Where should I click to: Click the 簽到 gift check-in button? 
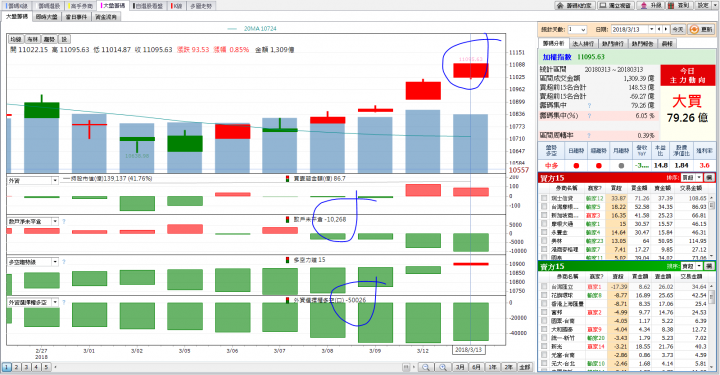point(680,6)
